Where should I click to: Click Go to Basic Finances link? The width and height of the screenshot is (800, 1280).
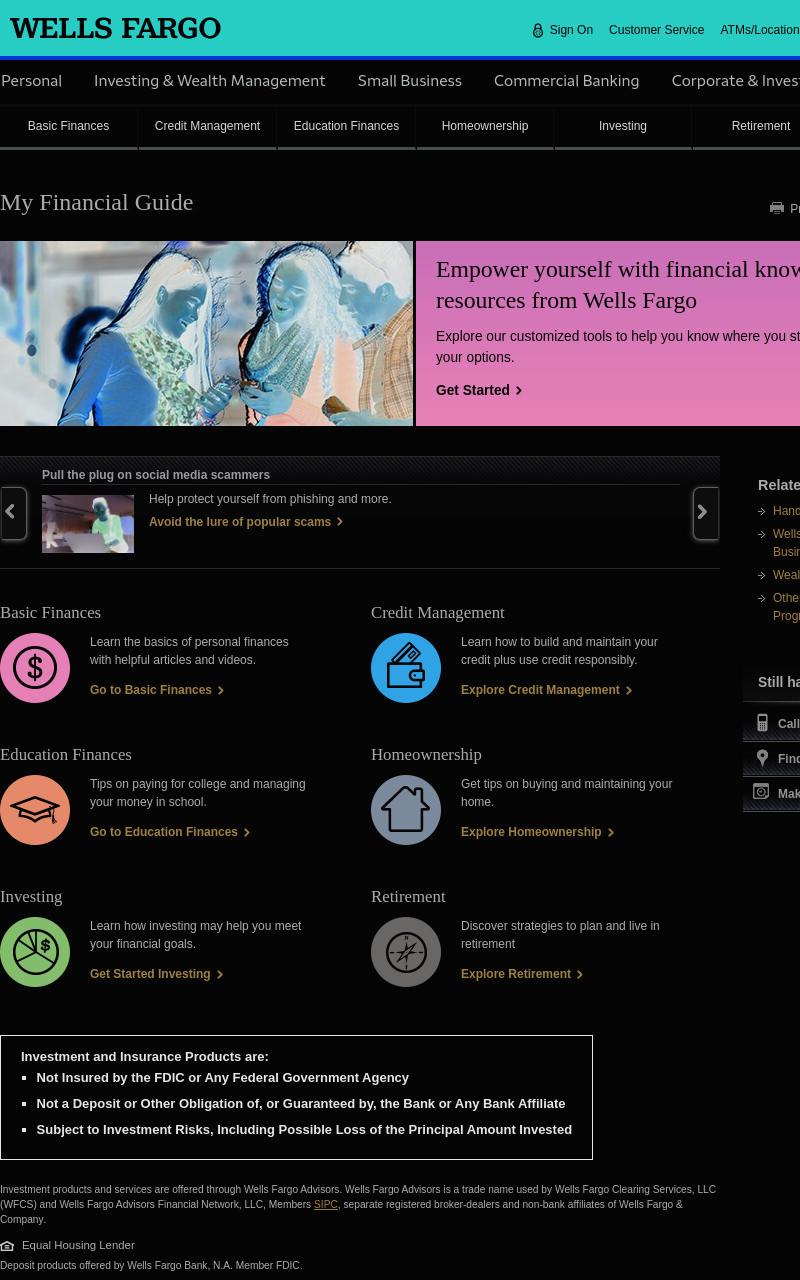point(157,690)
